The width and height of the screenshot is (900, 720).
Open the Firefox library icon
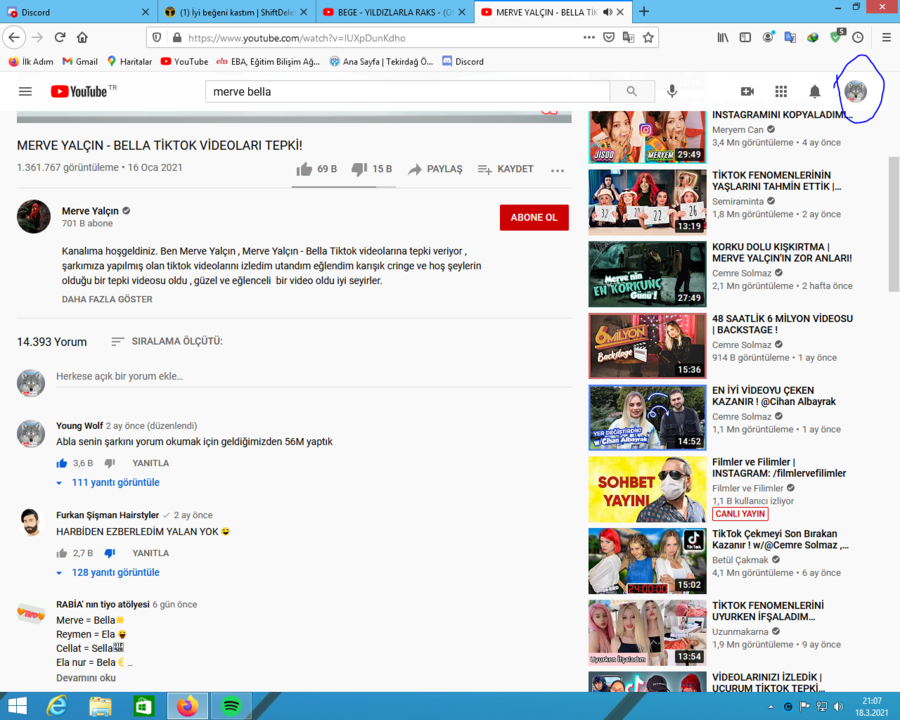(723, 37)
